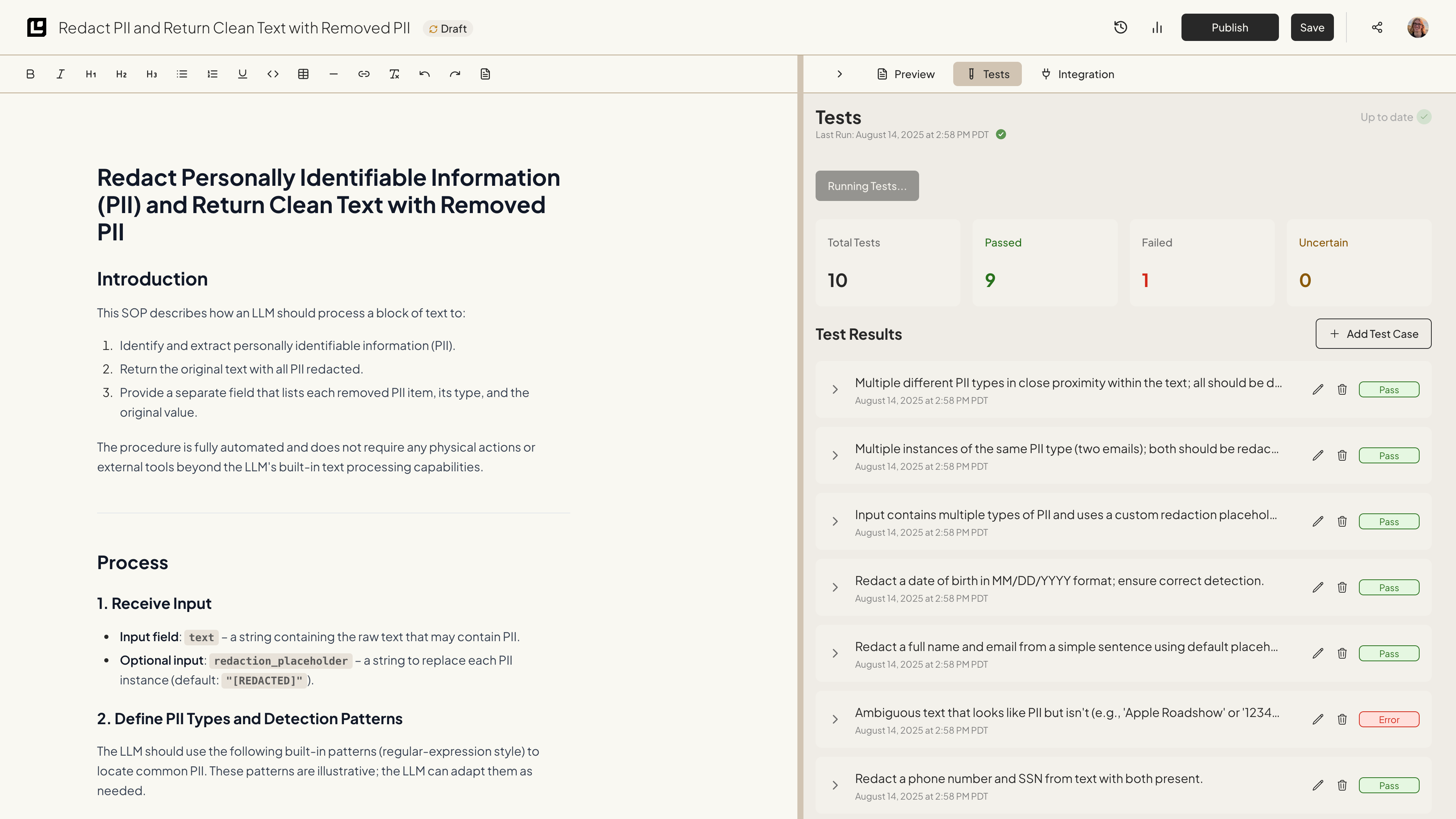
Task: Edit the date of birth test case
Action: pyautogui.click(x=1318, y=587)
